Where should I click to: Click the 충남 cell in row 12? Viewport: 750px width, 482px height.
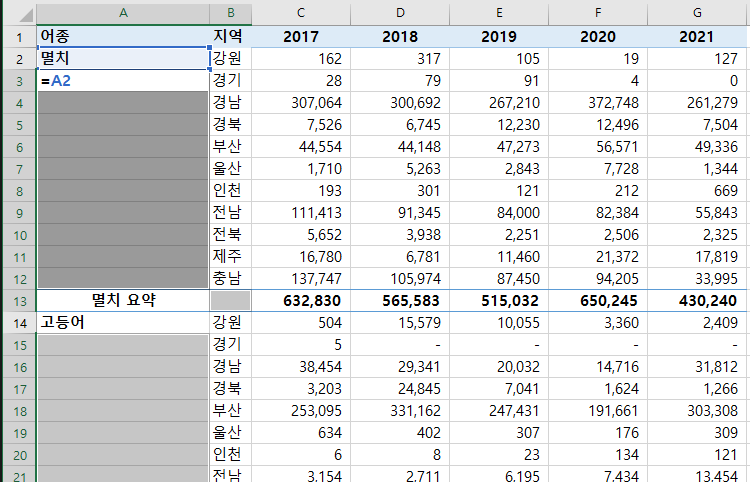pos(231,278)
